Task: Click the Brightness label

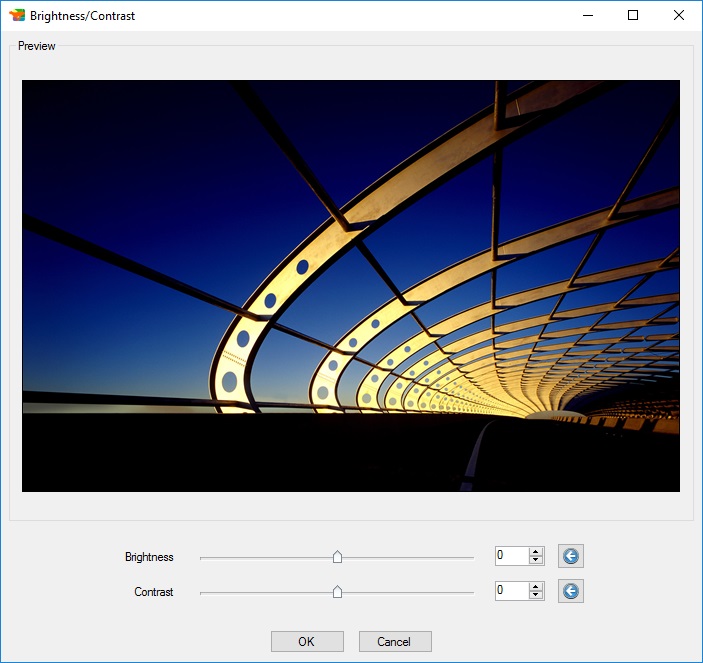Action: point(149,557)
